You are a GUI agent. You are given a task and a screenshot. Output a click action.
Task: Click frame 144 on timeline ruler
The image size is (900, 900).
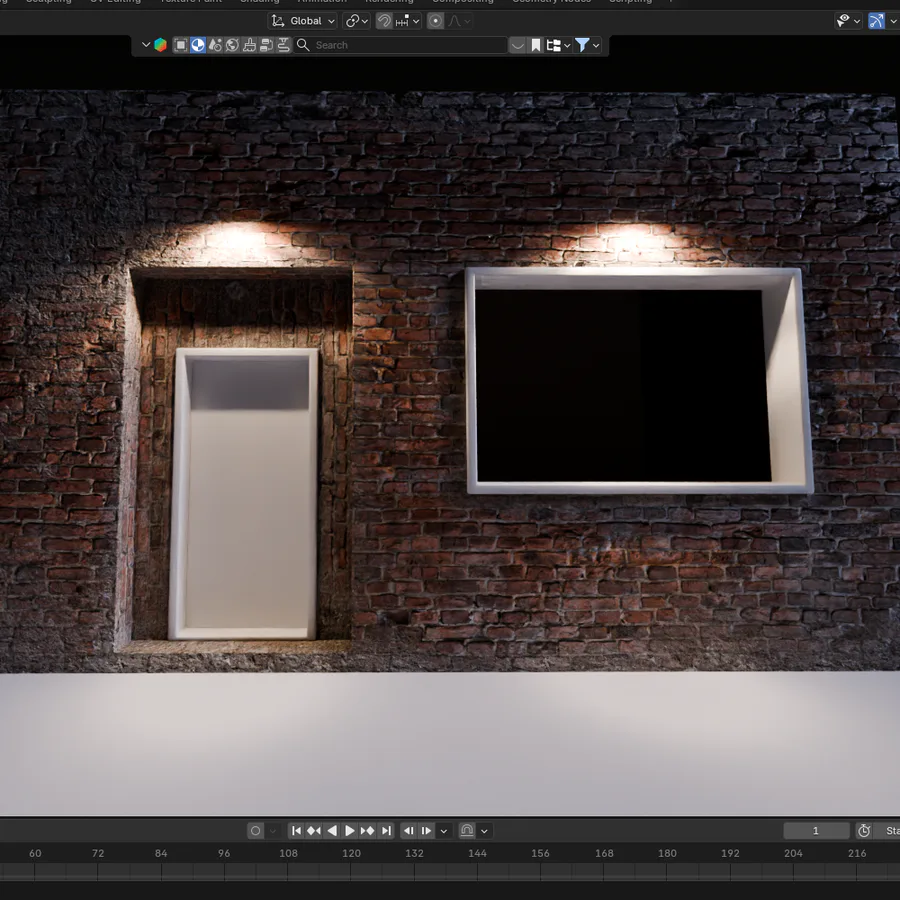pyautogui.click(x=478, y=853)
